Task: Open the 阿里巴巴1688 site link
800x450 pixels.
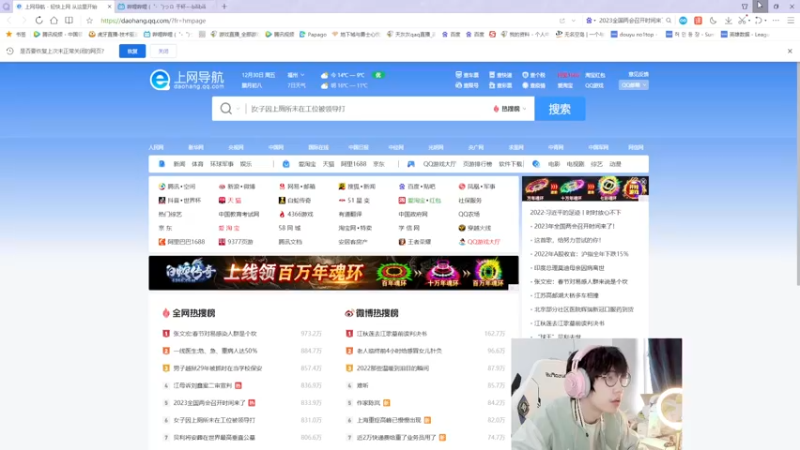Action: pyautogui.click(x=181, y=242)
